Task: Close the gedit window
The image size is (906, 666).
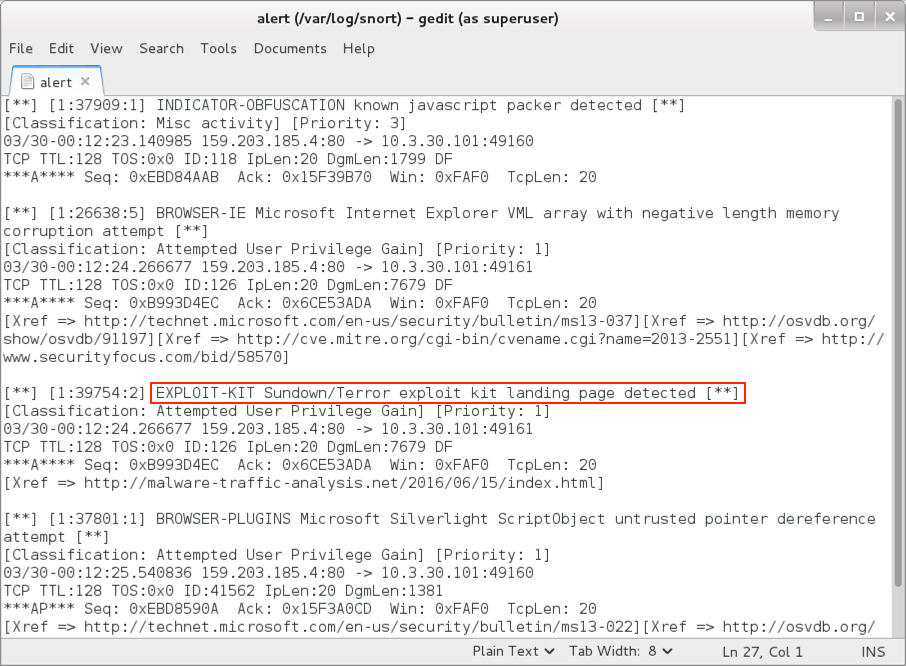Action: pos(890,17)
